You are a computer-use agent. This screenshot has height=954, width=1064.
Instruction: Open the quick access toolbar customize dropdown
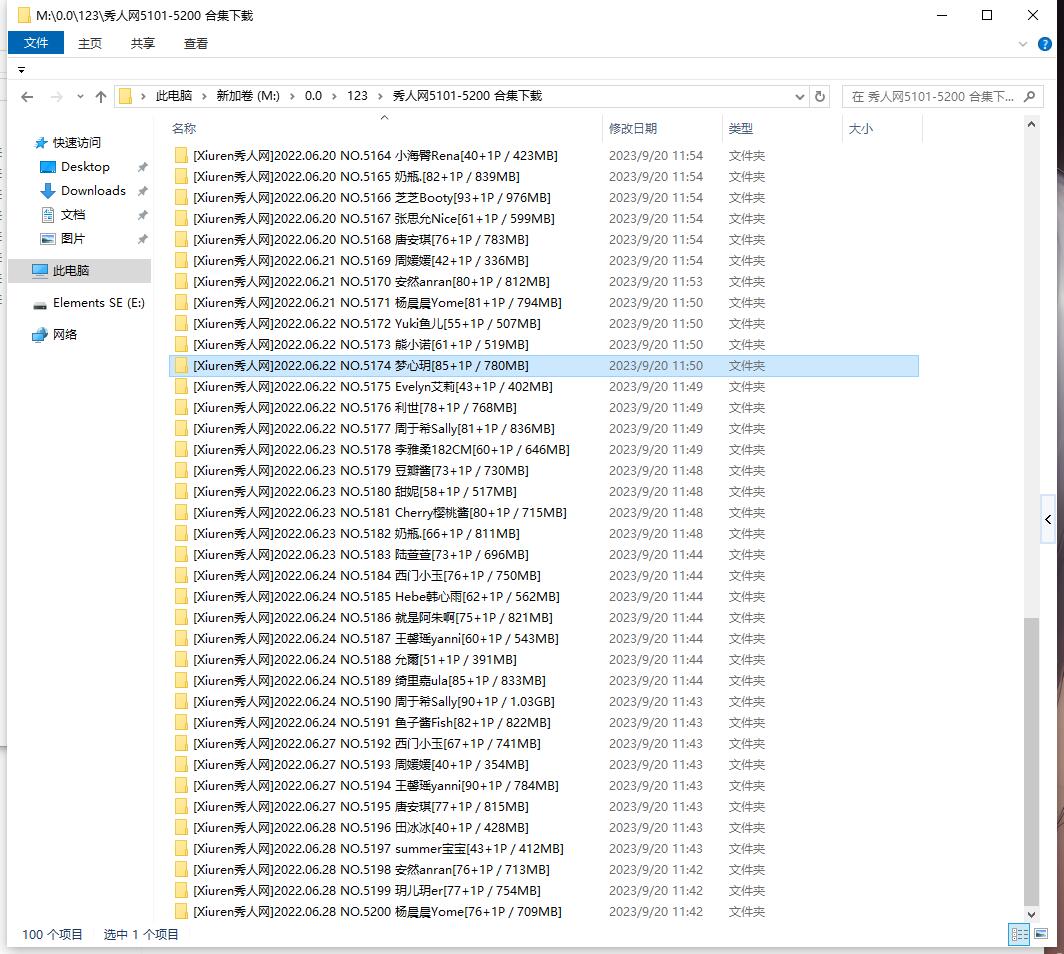(x=21, y=70)
